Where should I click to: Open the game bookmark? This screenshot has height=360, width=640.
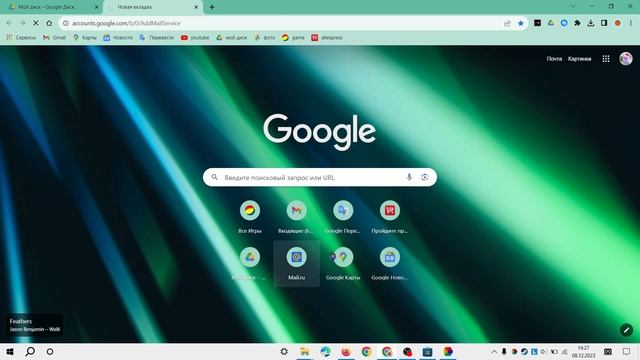coord(293,38)
